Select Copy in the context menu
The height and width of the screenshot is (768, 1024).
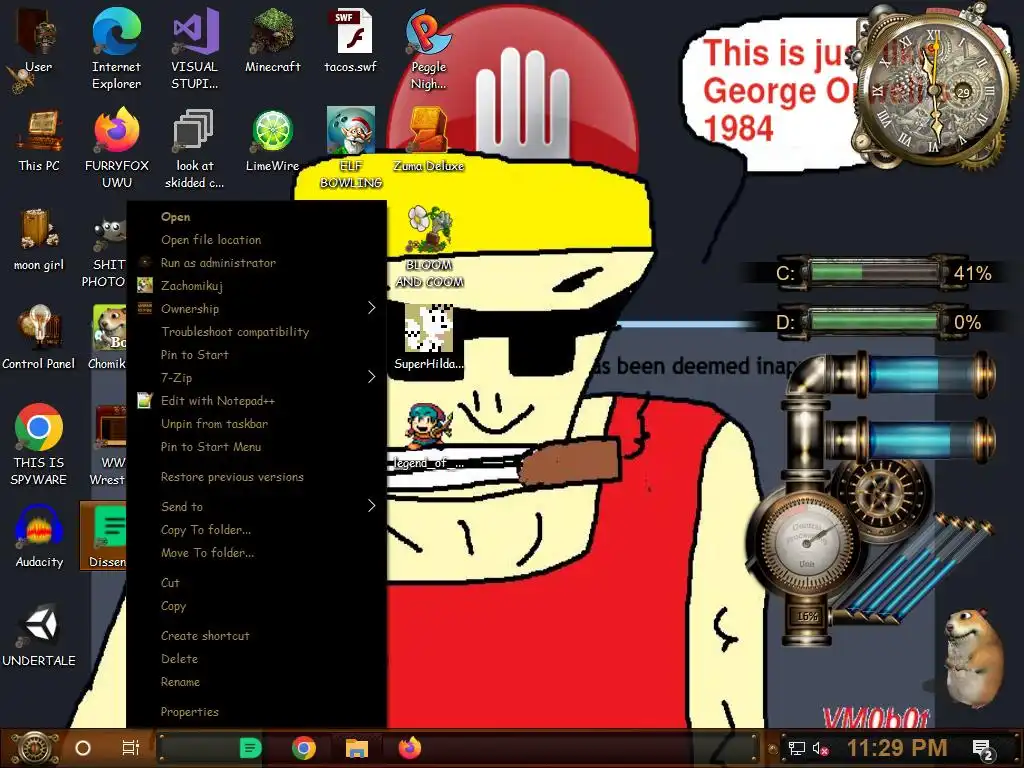(257, 605)
